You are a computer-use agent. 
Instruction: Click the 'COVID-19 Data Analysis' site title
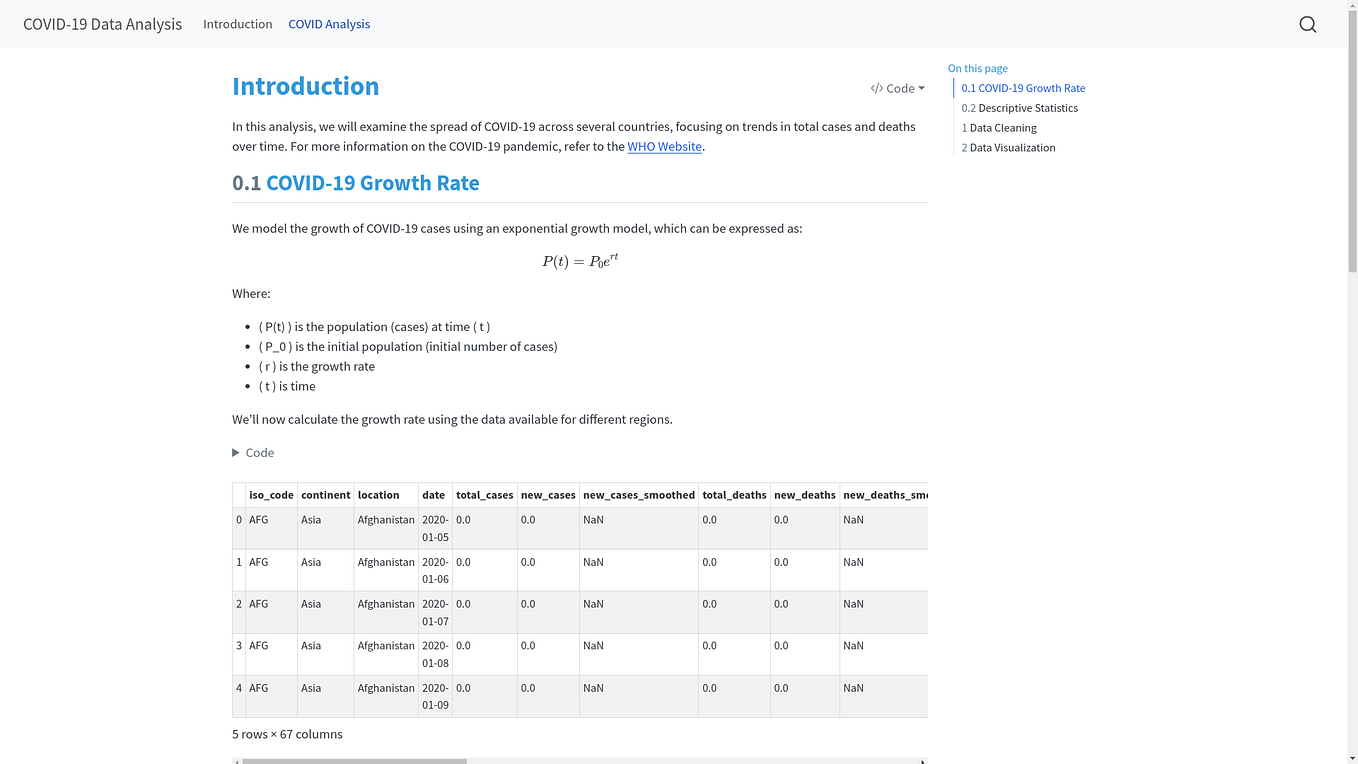[x=103, y=23]
